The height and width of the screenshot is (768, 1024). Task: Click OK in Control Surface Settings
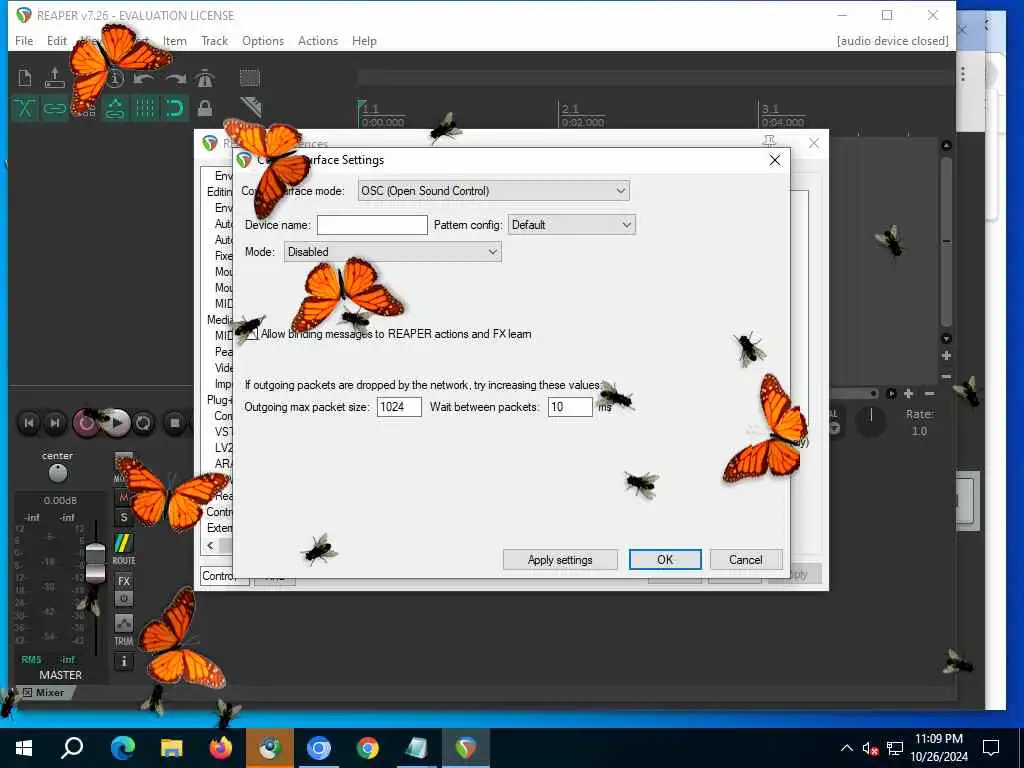pyautogui.click(x=665, y=560)
